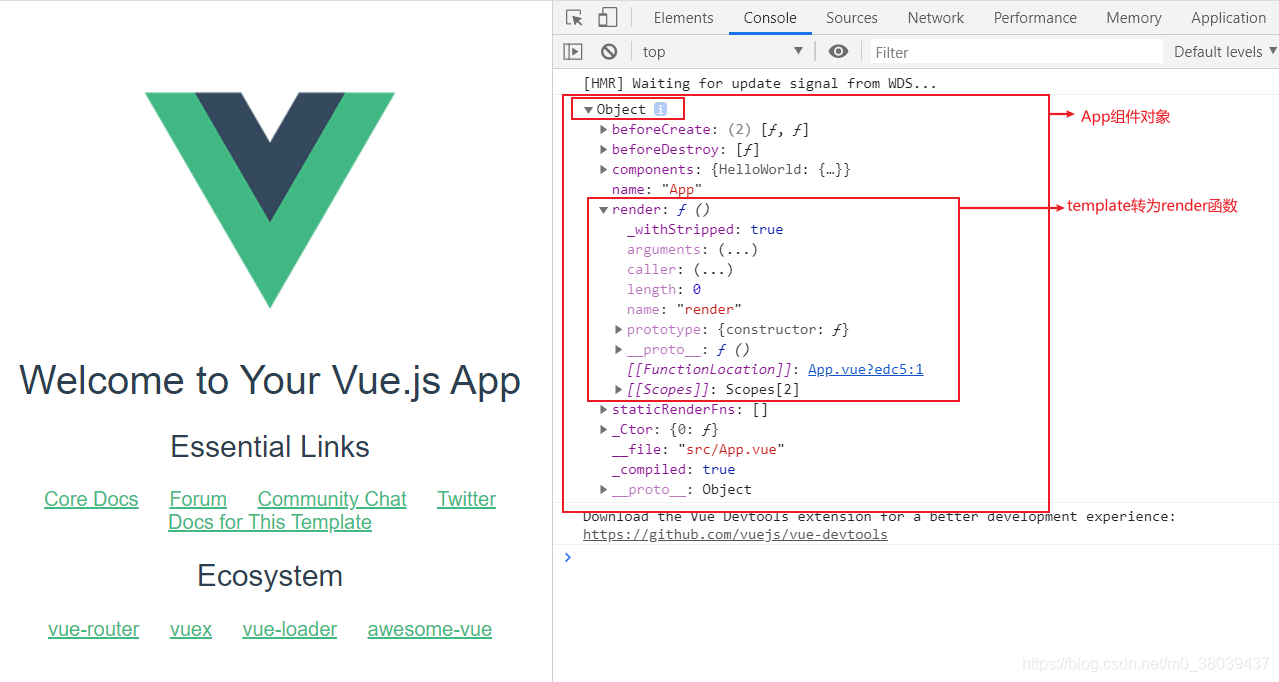This screenshot has width=1279, height=682.
Task: Select the name: "render" row
Action: (685, 309)
